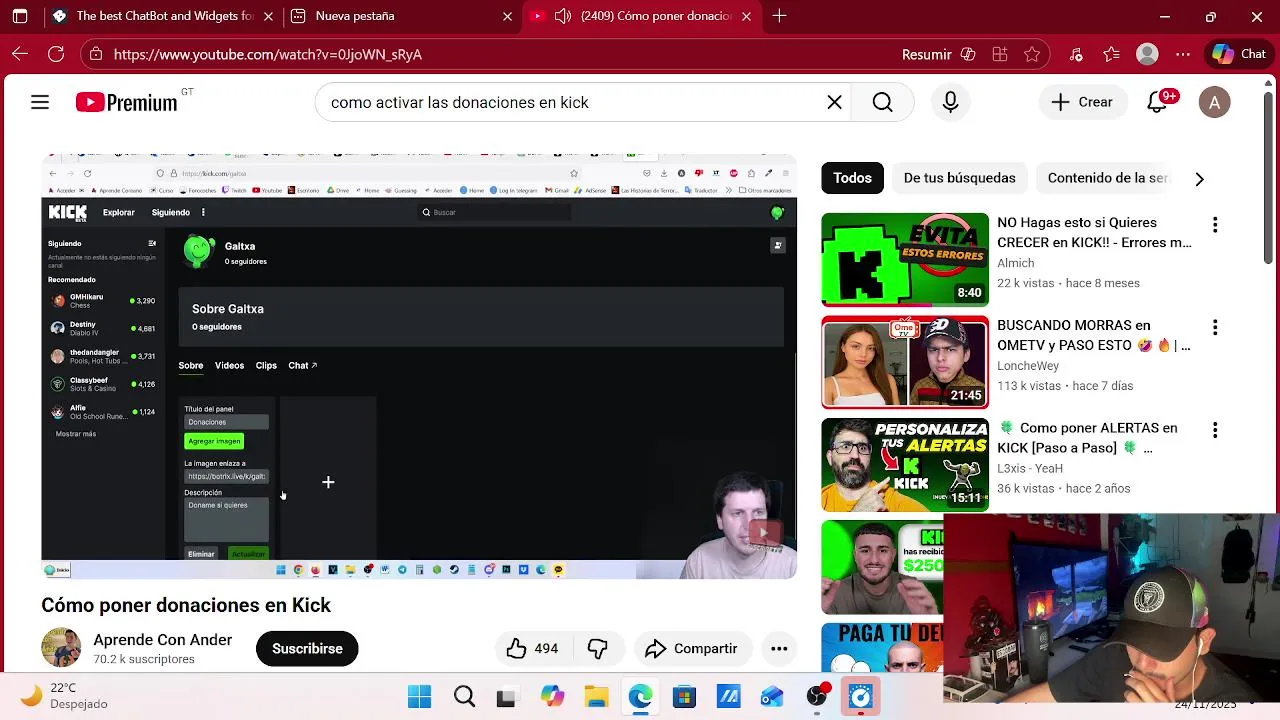This screenshot has width=1280, height=720.
Task: Click the browser address bar URL
Action: tap(268, 55)
